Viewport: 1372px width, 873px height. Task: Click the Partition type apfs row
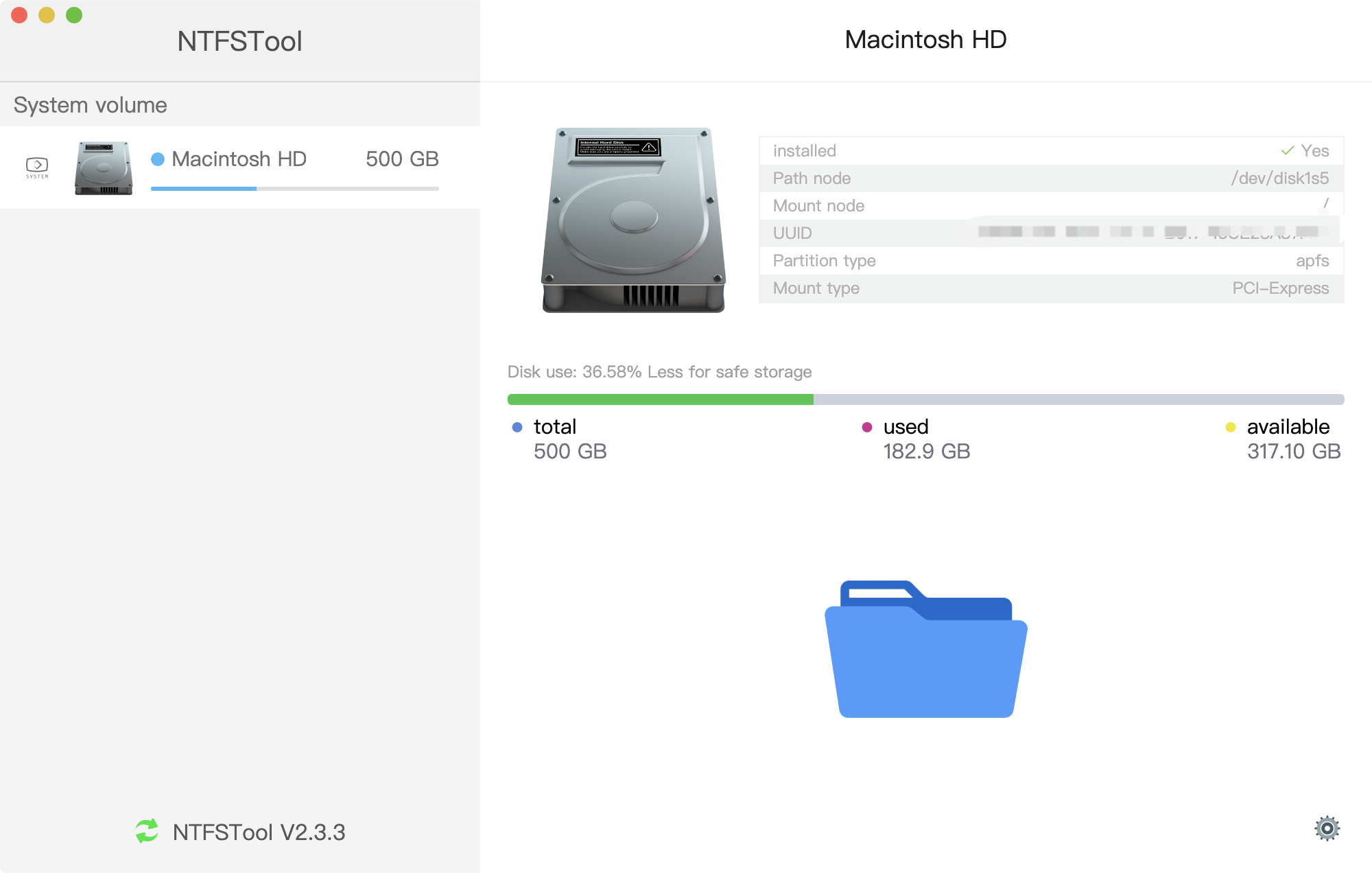click(1050, 261)
